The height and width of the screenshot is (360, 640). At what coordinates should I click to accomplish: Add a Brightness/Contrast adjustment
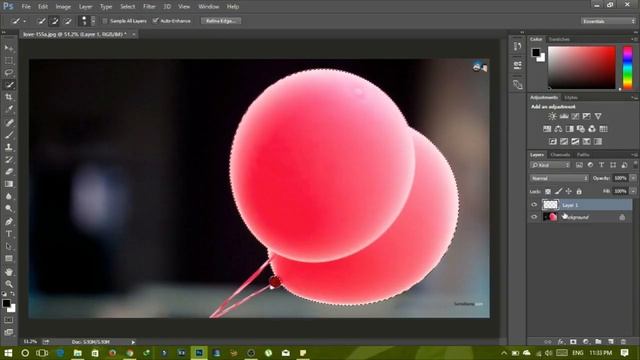point(552,116)
